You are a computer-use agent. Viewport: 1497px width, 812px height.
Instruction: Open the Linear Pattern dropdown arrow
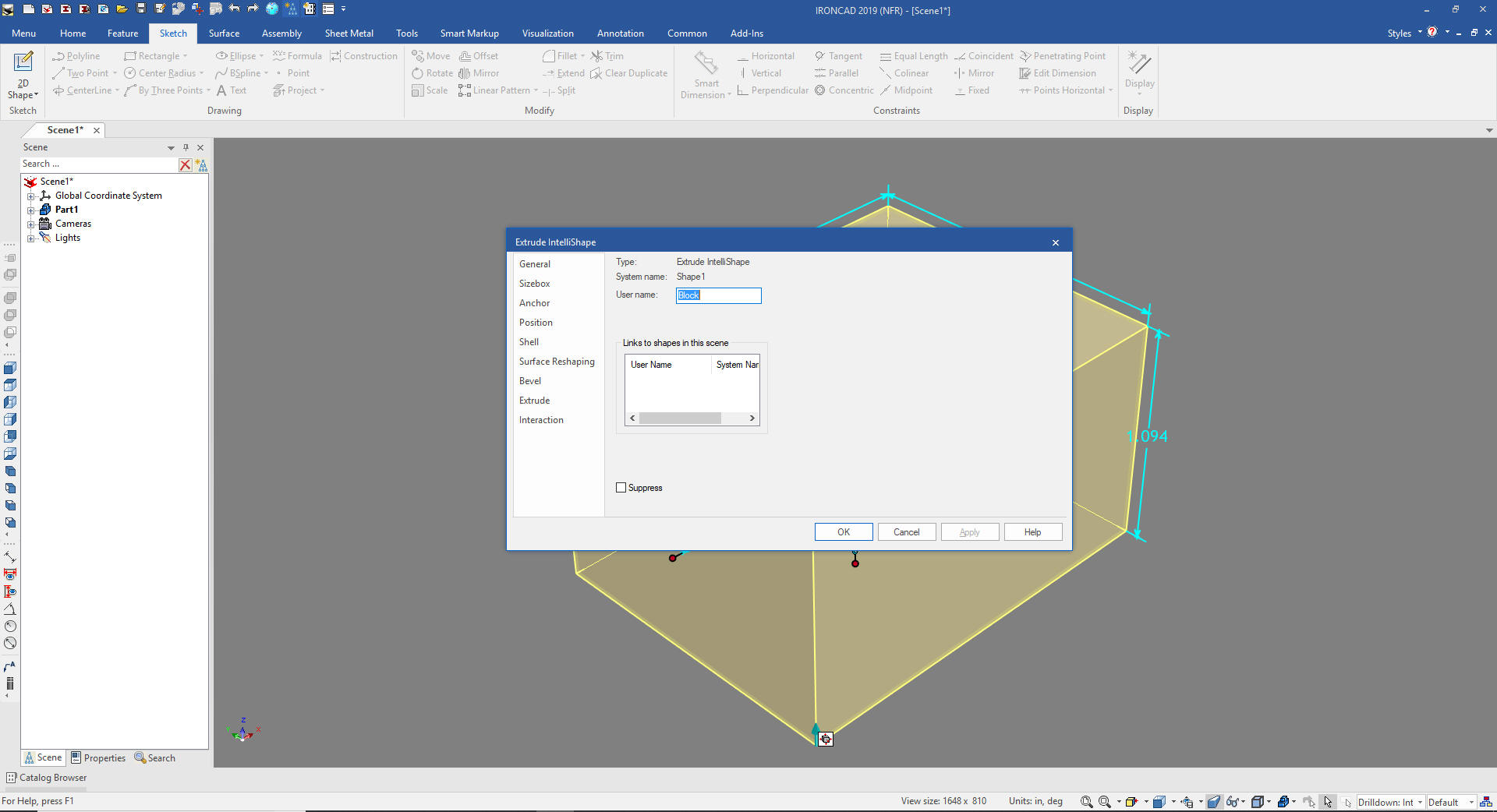point(536,90)
